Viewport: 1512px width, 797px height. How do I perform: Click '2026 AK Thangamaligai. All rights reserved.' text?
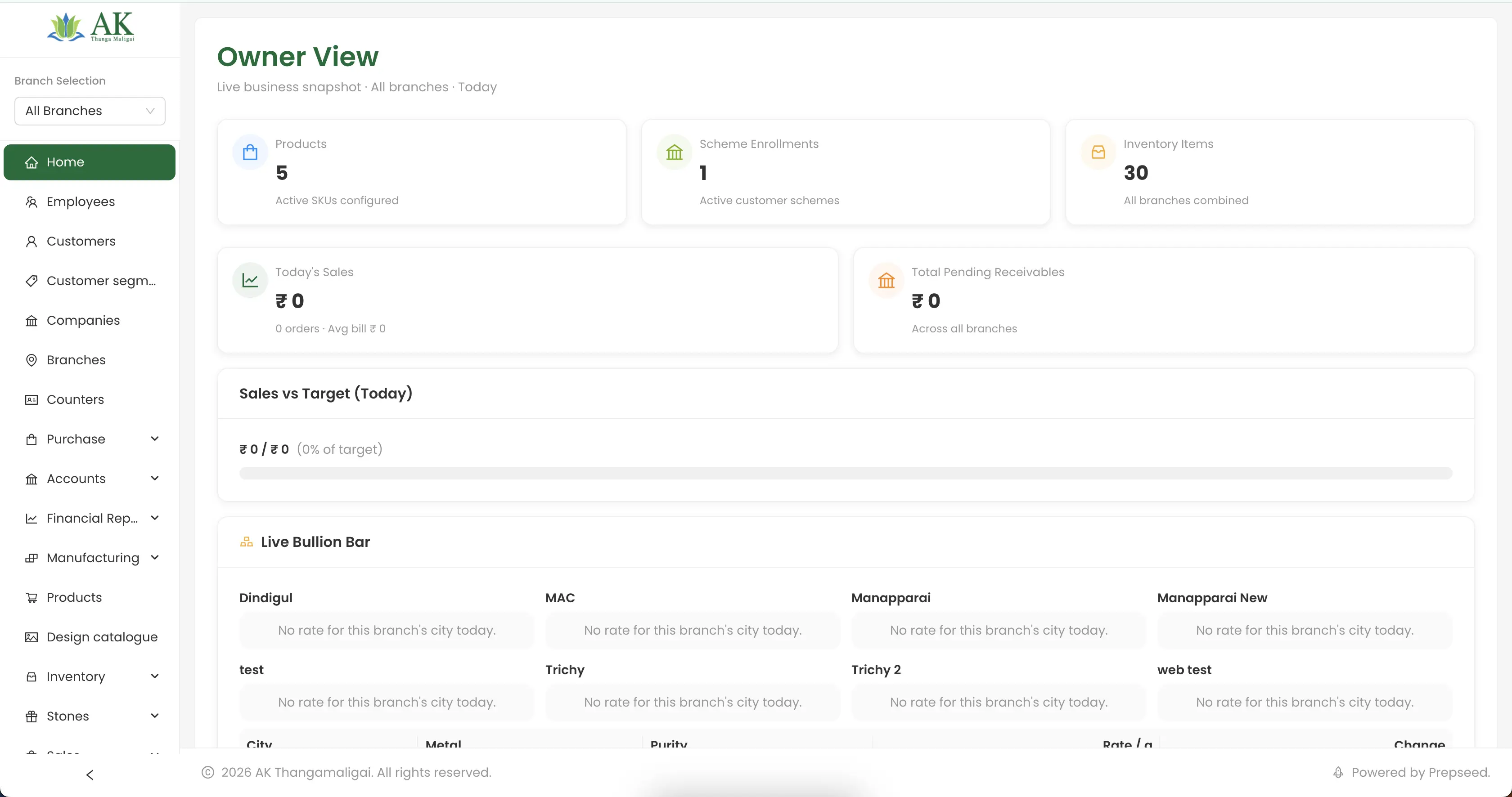click(356, 772)
